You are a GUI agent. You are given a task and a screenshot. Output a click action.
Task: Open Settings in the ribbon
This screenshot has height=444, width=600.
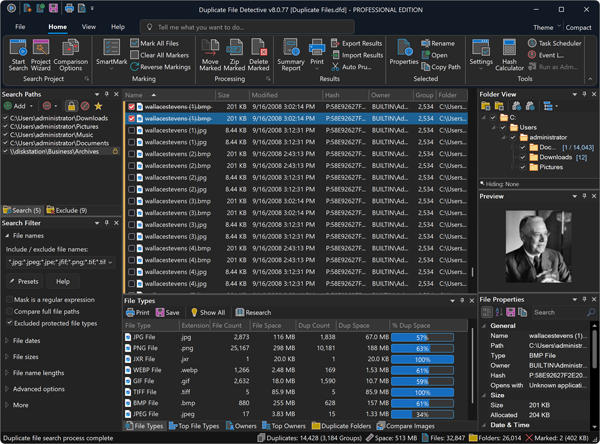[481, 56]
